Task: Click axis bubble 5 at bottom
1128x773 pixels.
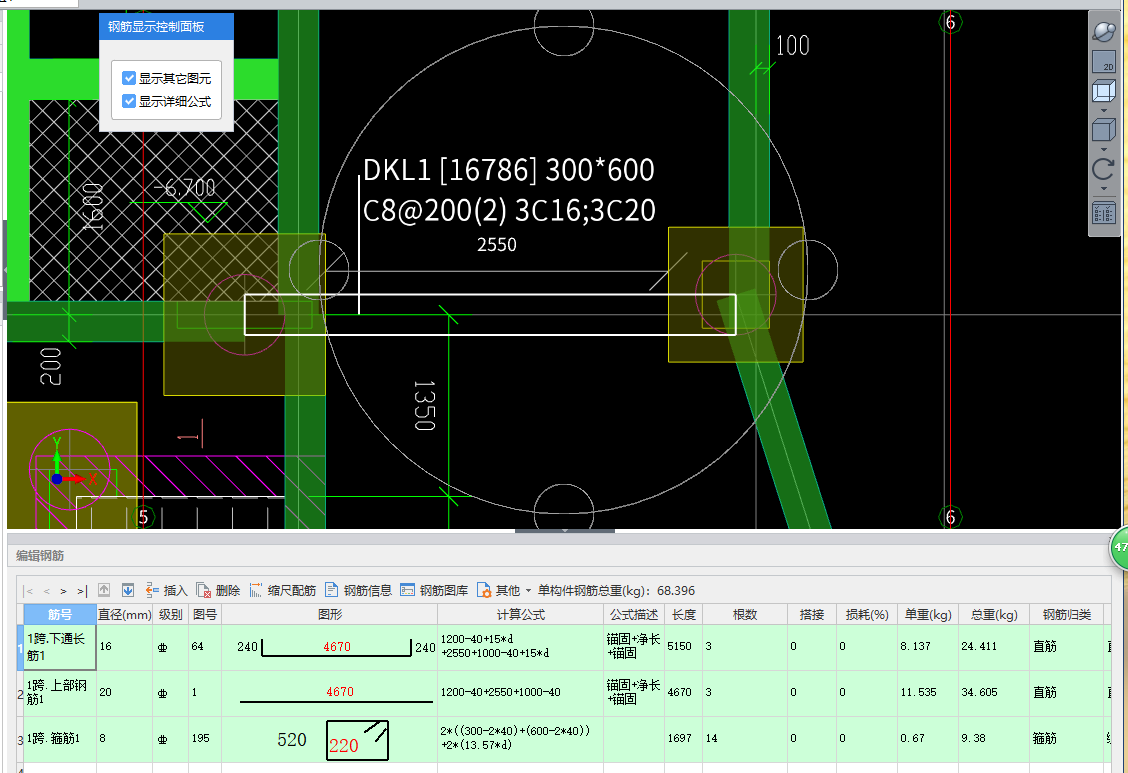Action: tap(143, 516)
